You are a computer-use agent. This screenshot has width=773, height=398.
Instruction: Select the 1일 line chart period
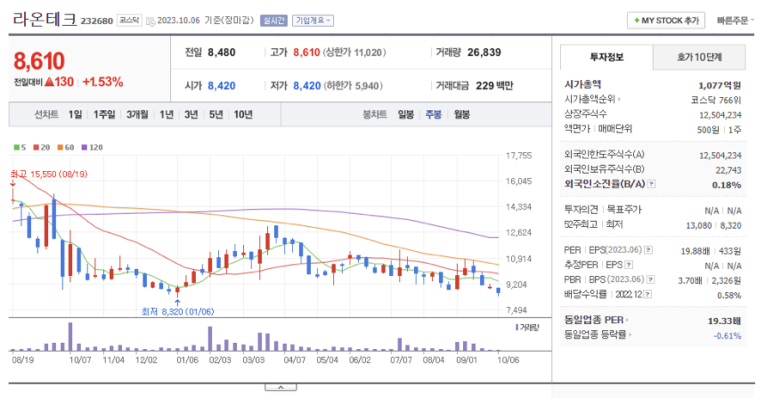tap(75, 114)
